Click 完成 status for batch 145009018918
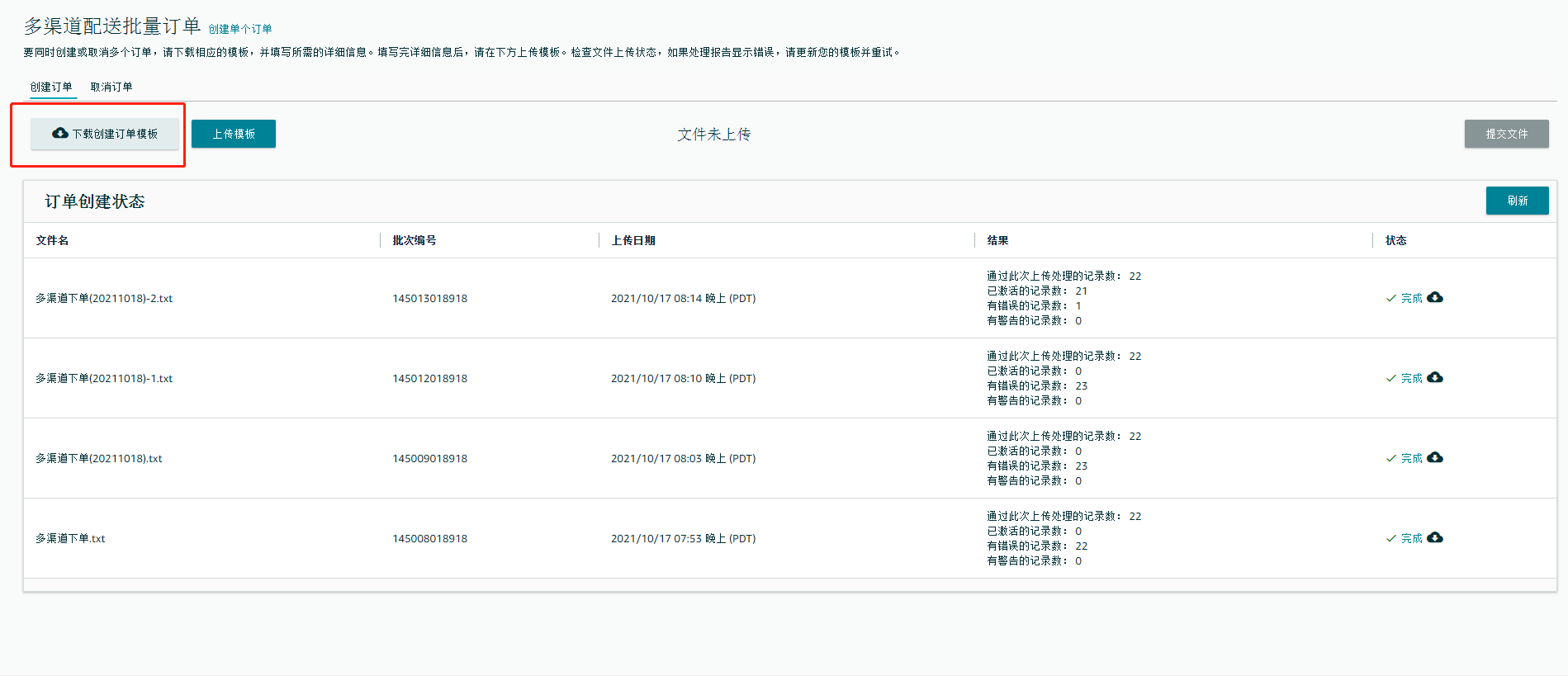 (x=1411, y=458)
